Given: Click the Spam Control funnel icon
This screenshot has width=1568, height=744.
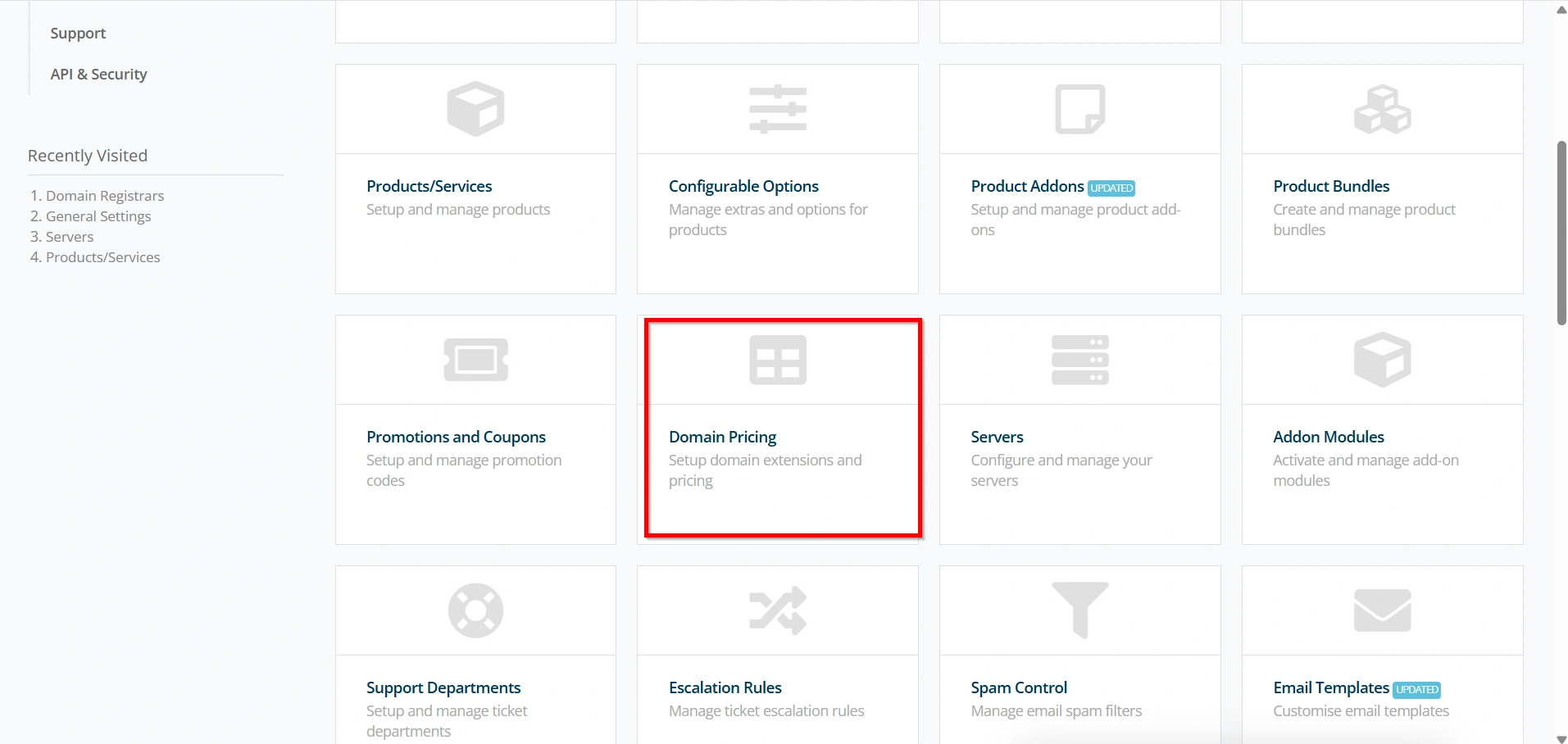Looking at the screenshot, I should pyautogui.click(x=1079, y=610).
